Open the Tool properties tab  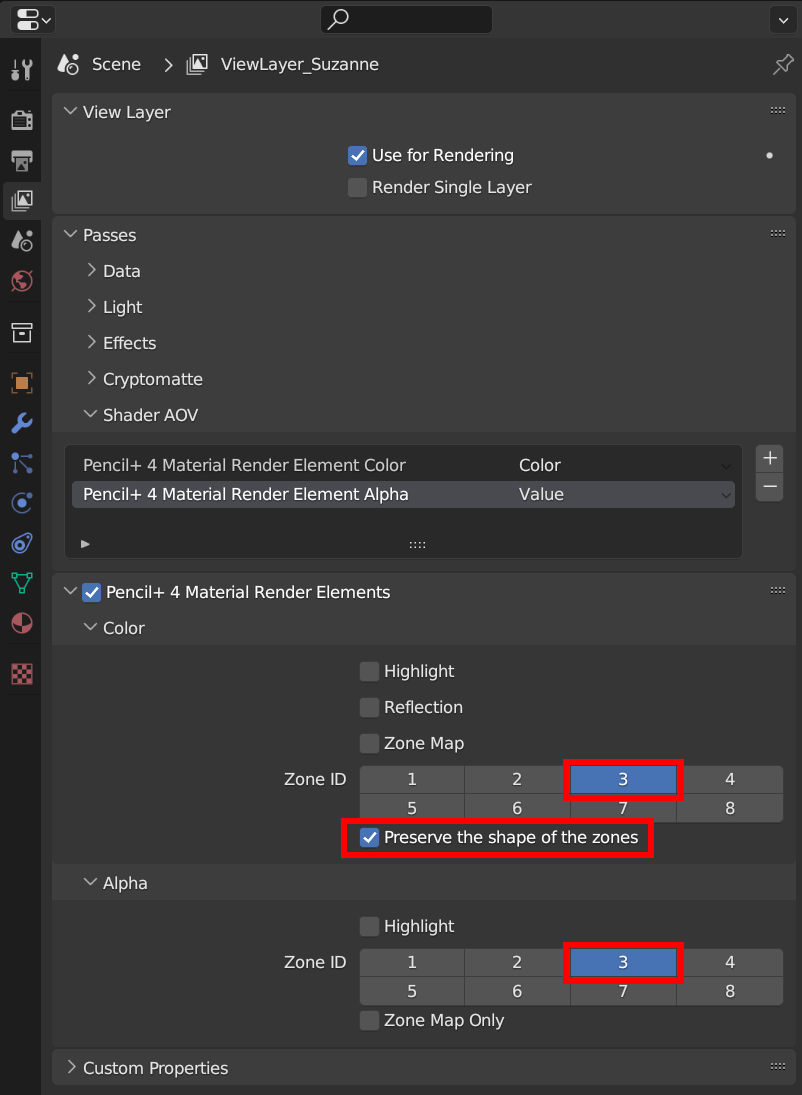click(22, 70)
